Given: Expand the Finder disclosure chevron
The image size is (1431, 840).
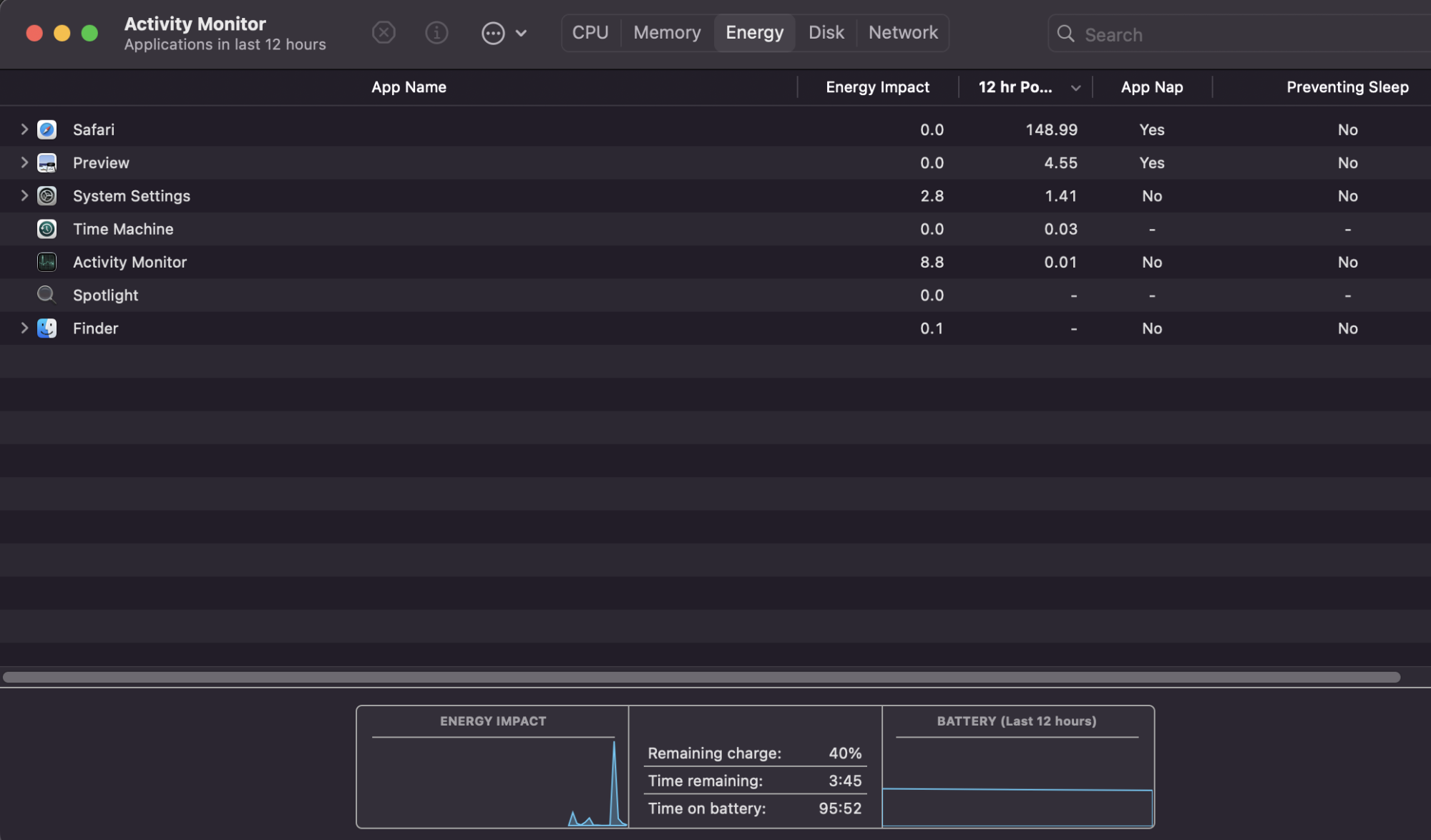Looking at the screenshot, I should pos(24,328).
